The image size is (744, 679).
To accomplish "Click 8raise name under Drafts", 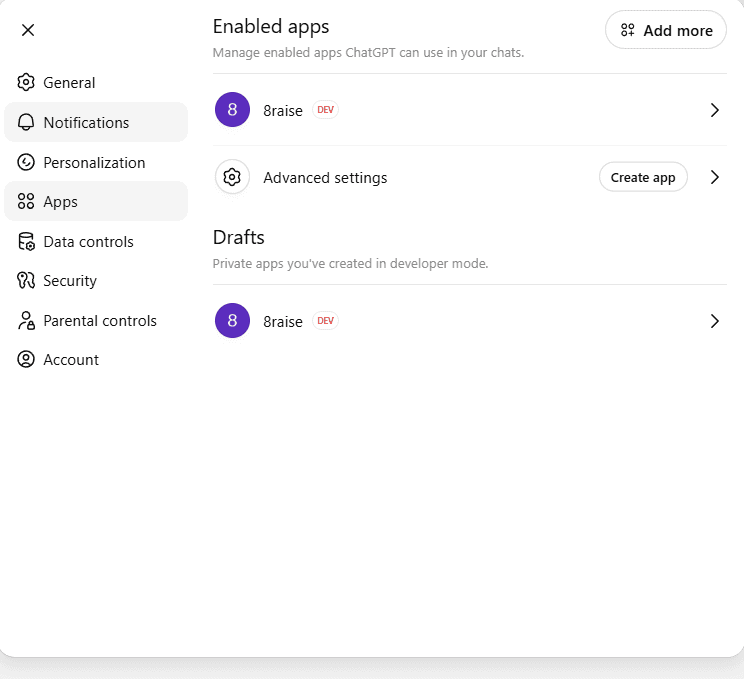I will coord(283,322).
